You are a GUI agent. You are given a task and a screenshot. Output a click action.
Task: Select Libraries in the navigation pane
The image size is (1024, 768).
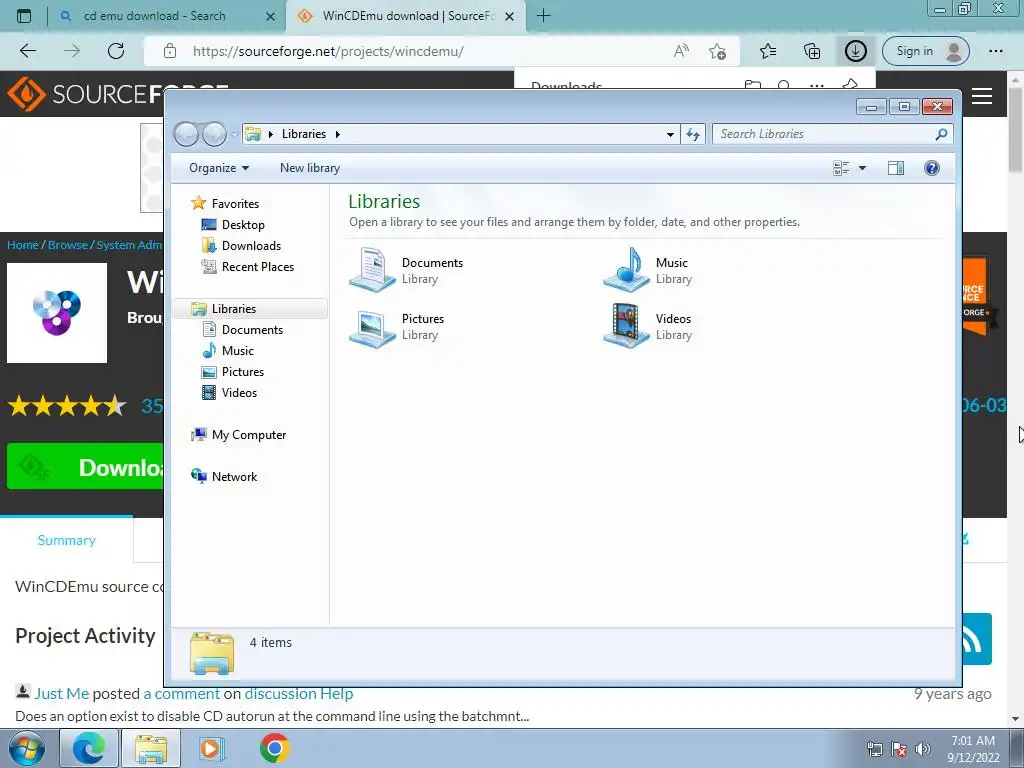[233, 309]
